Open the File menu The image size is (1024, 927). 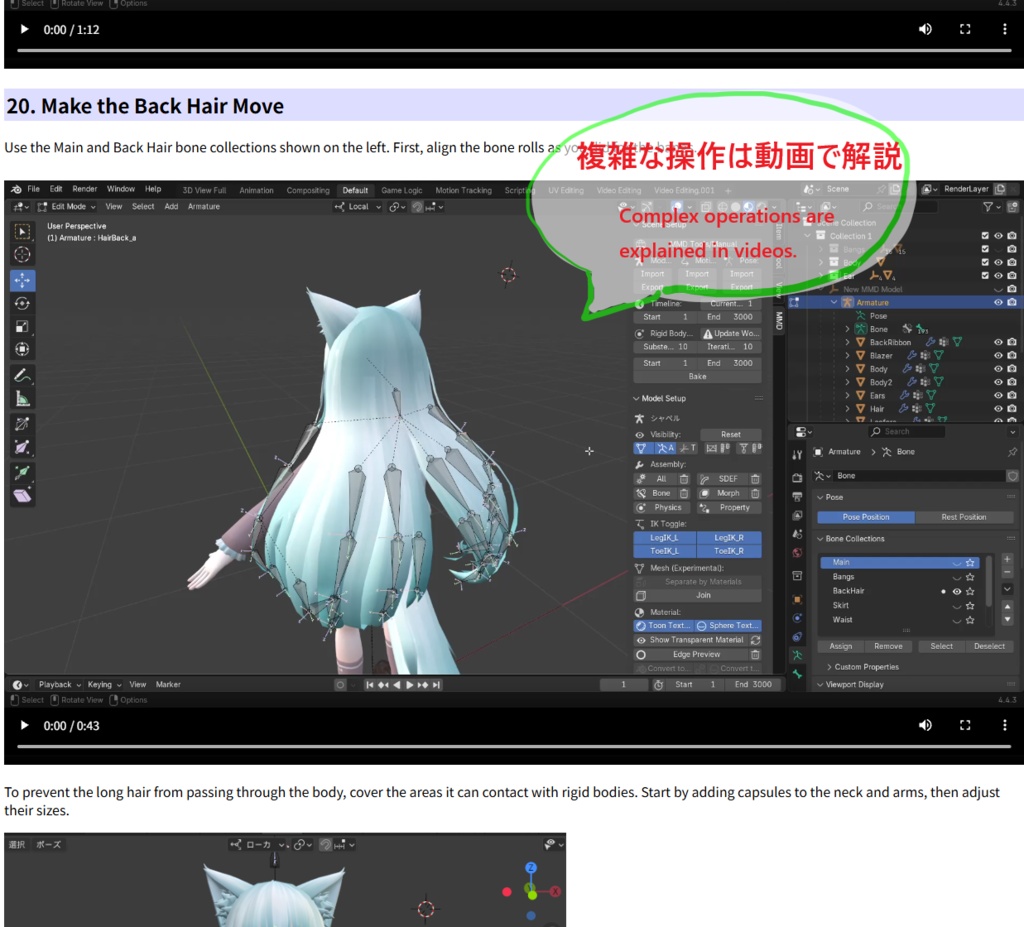33,189
